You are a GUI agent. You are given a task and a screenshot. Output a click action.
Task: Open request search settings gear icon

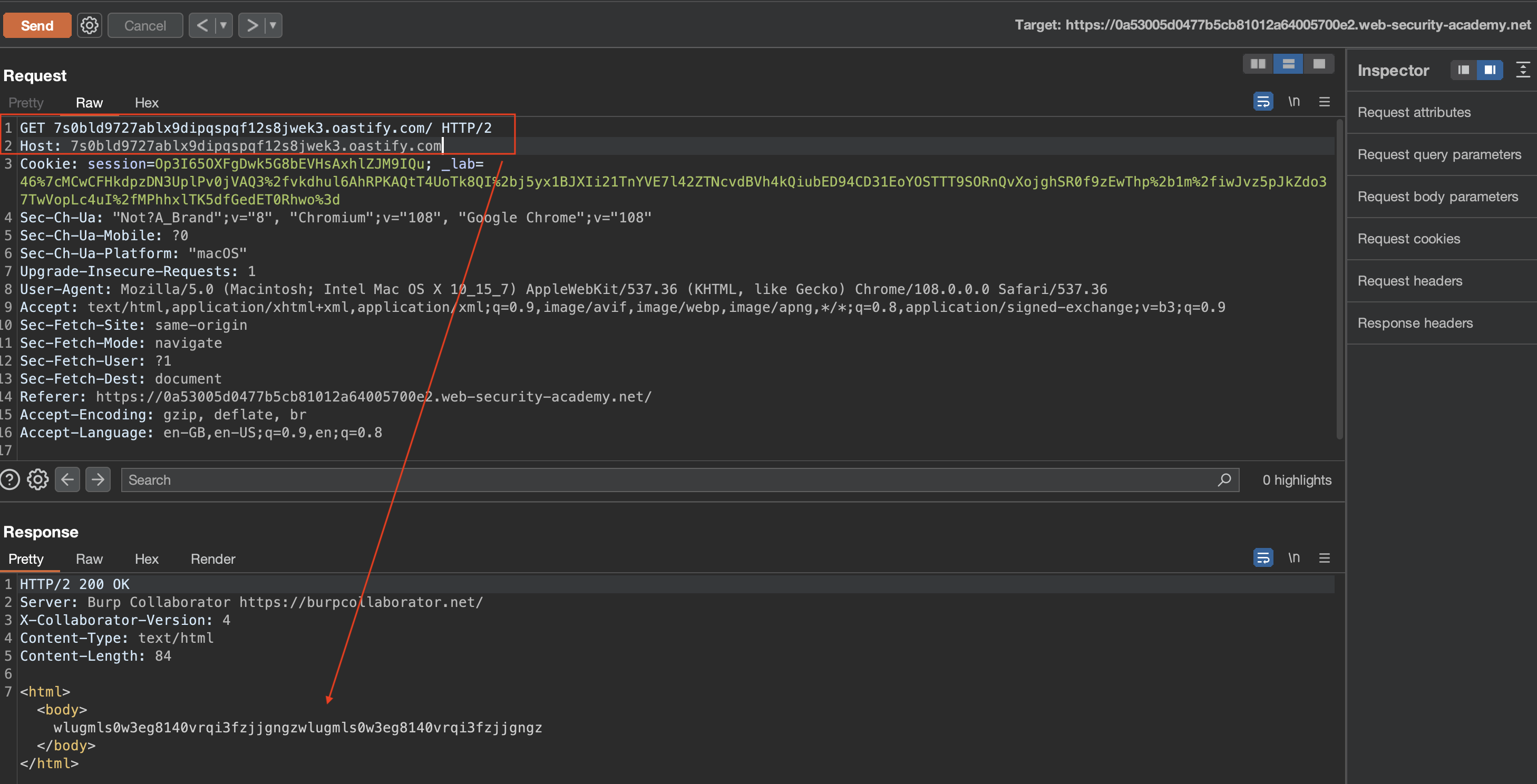coord(37,480)
